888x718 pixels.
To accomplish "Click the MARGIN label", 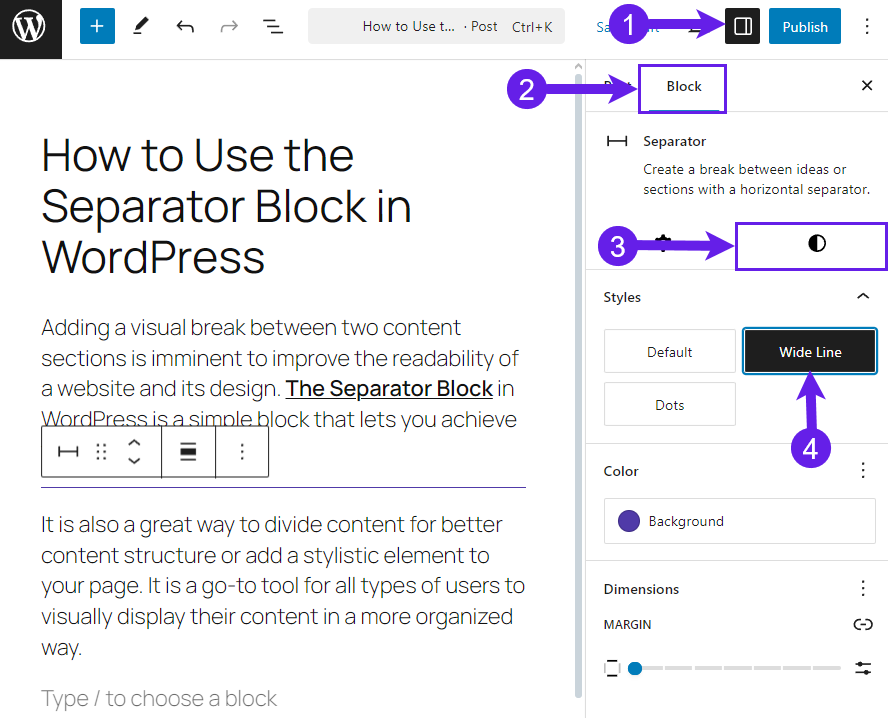I will tap(627, 624).
